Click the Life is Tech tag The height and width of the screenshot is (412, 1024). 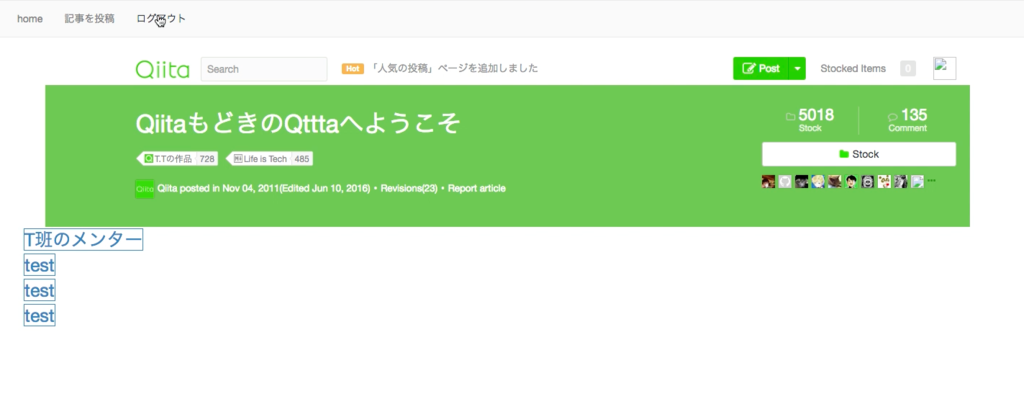tap(260, 159)
